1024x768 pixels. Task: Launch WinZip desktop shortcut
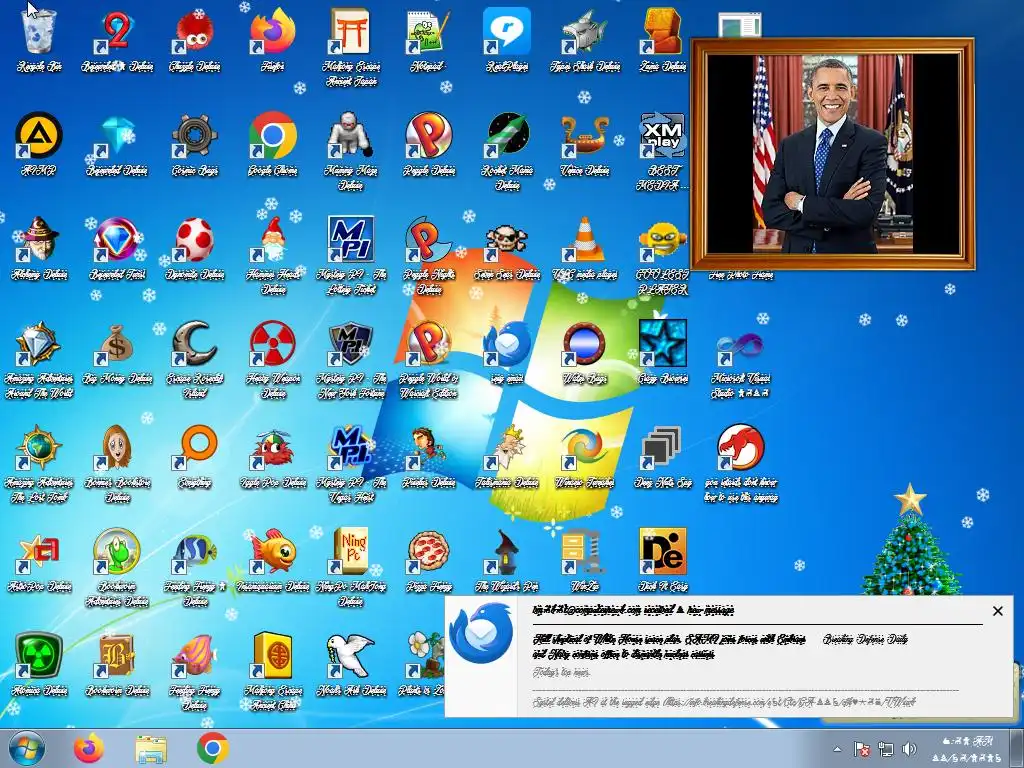pyautogui.click(x=584, y=551)
